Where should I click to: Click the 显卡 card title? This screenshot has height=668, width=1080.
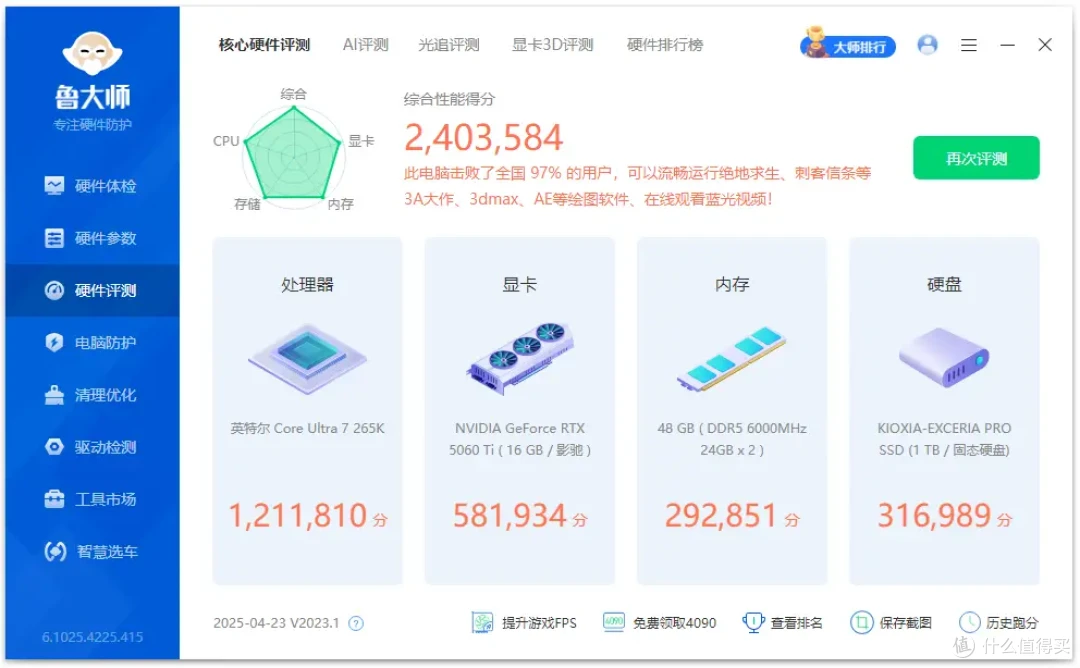point(519,284)
